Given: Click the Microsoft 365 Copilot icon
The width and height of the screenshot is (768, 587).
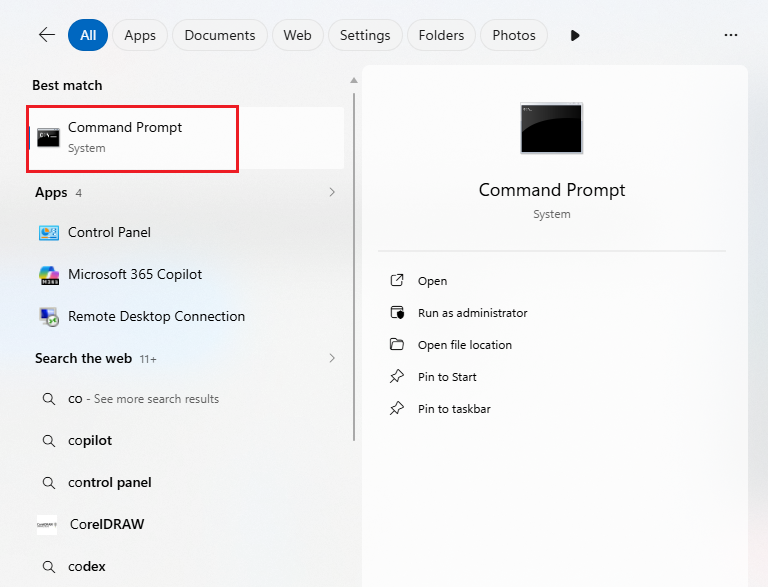Looking at the screenshot, I should point(49,274).
